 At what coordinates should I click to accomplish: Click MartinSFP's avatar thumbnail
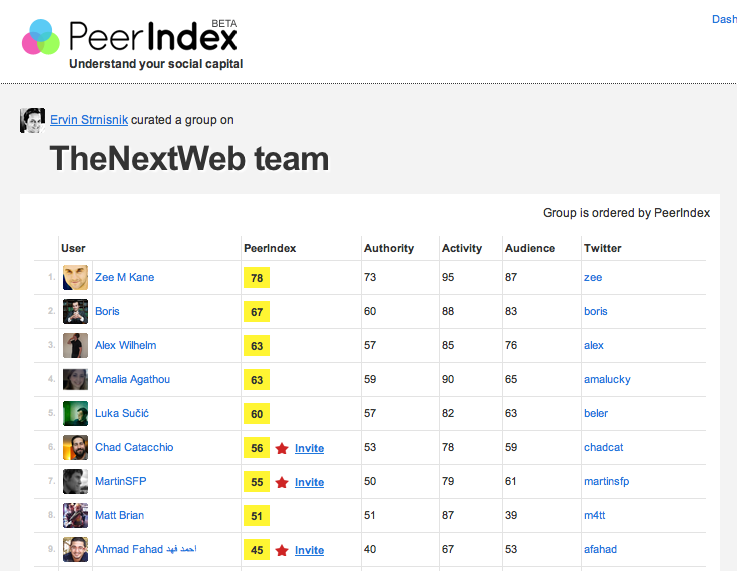click(x=75, y=481)
